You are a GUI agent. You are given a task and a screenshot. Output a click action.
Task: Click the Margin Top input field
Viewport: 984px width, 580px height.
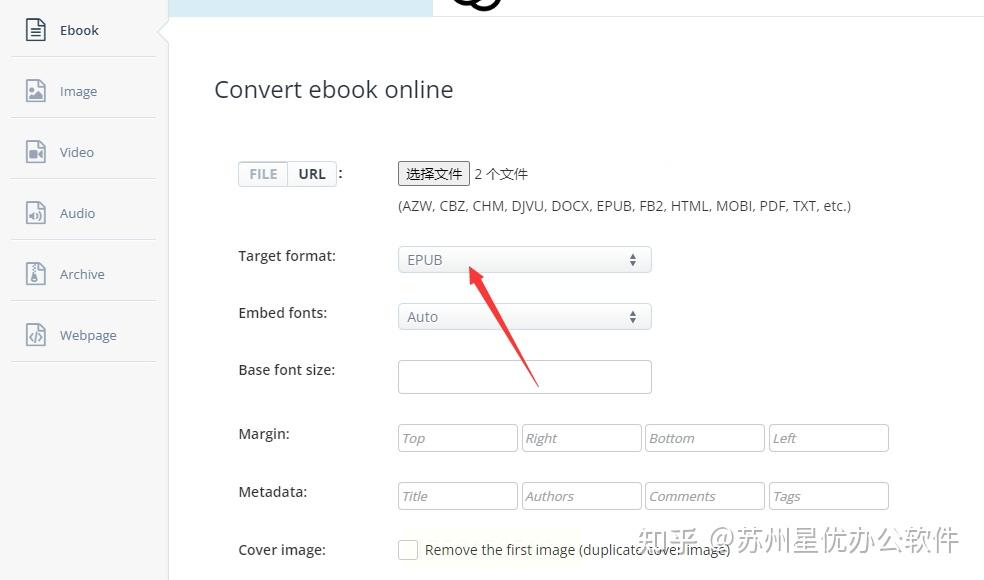click(457, 438)
